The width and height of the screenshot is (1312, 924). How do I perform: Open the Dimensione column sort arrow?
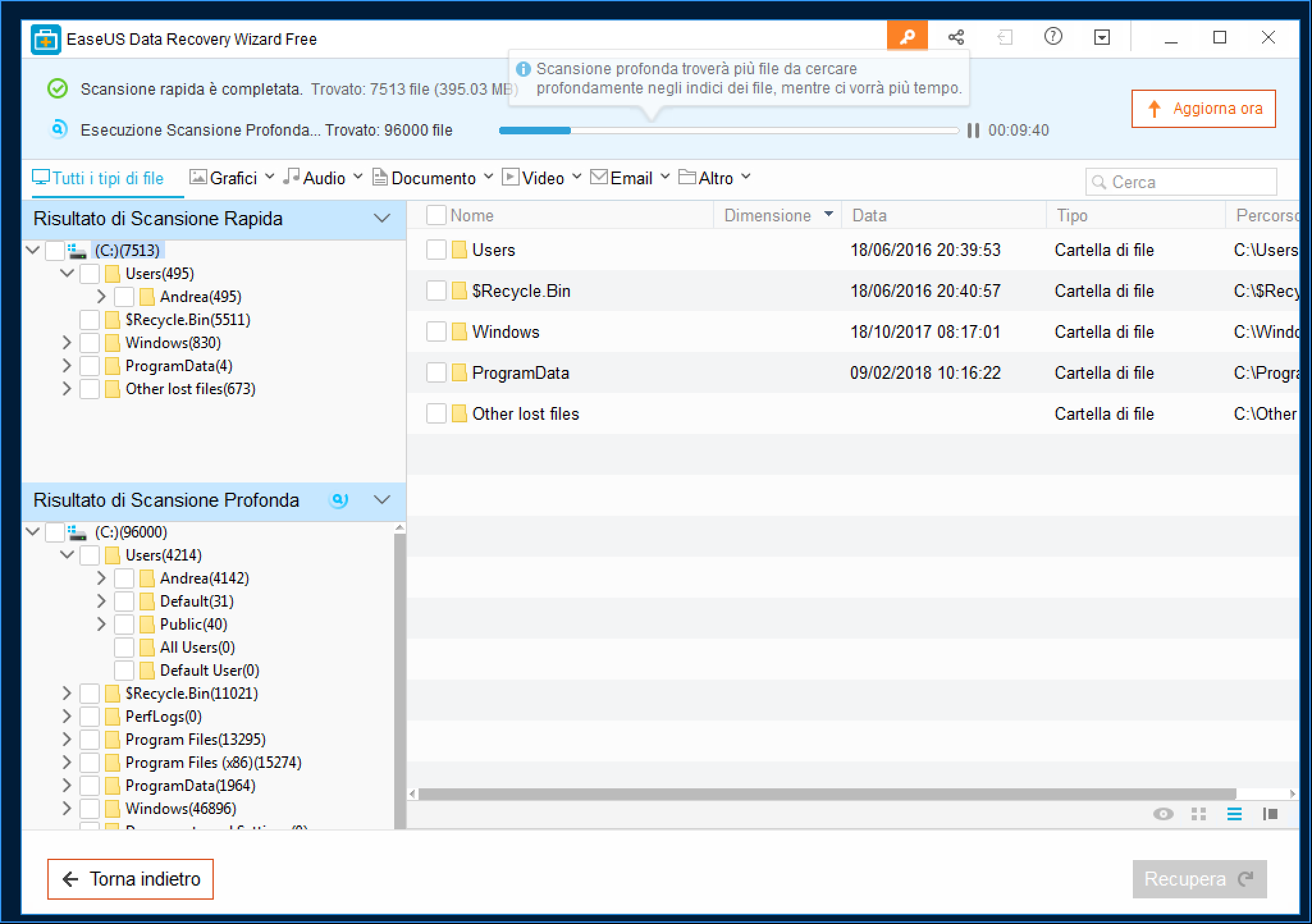[829, 214]
